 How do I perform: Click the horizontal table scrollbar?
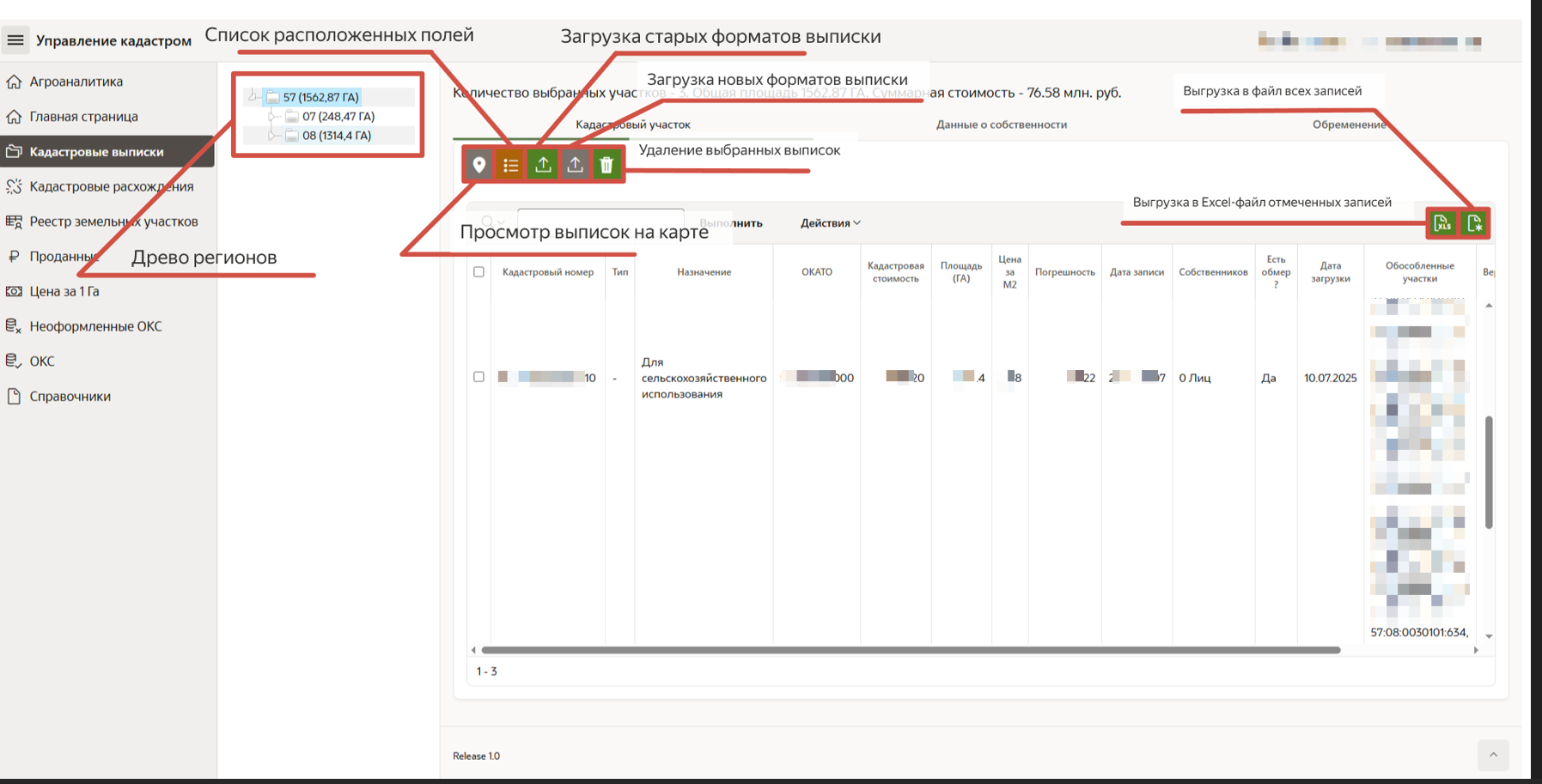point(911,650)
